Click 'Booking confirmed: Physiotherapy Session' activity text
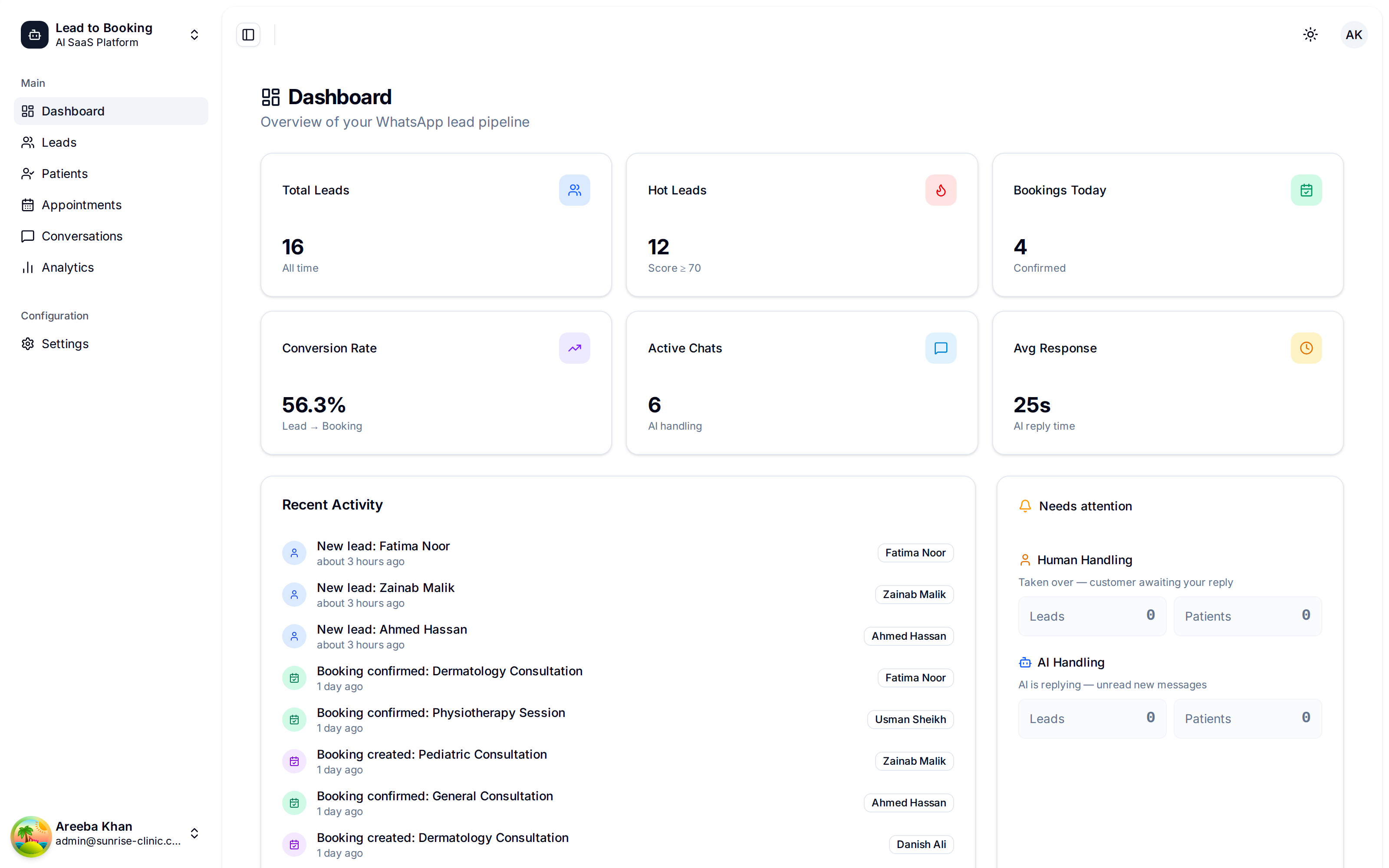Image resolution: width=1389 pixels, height=868 pixels. click(x=441, y=713)
